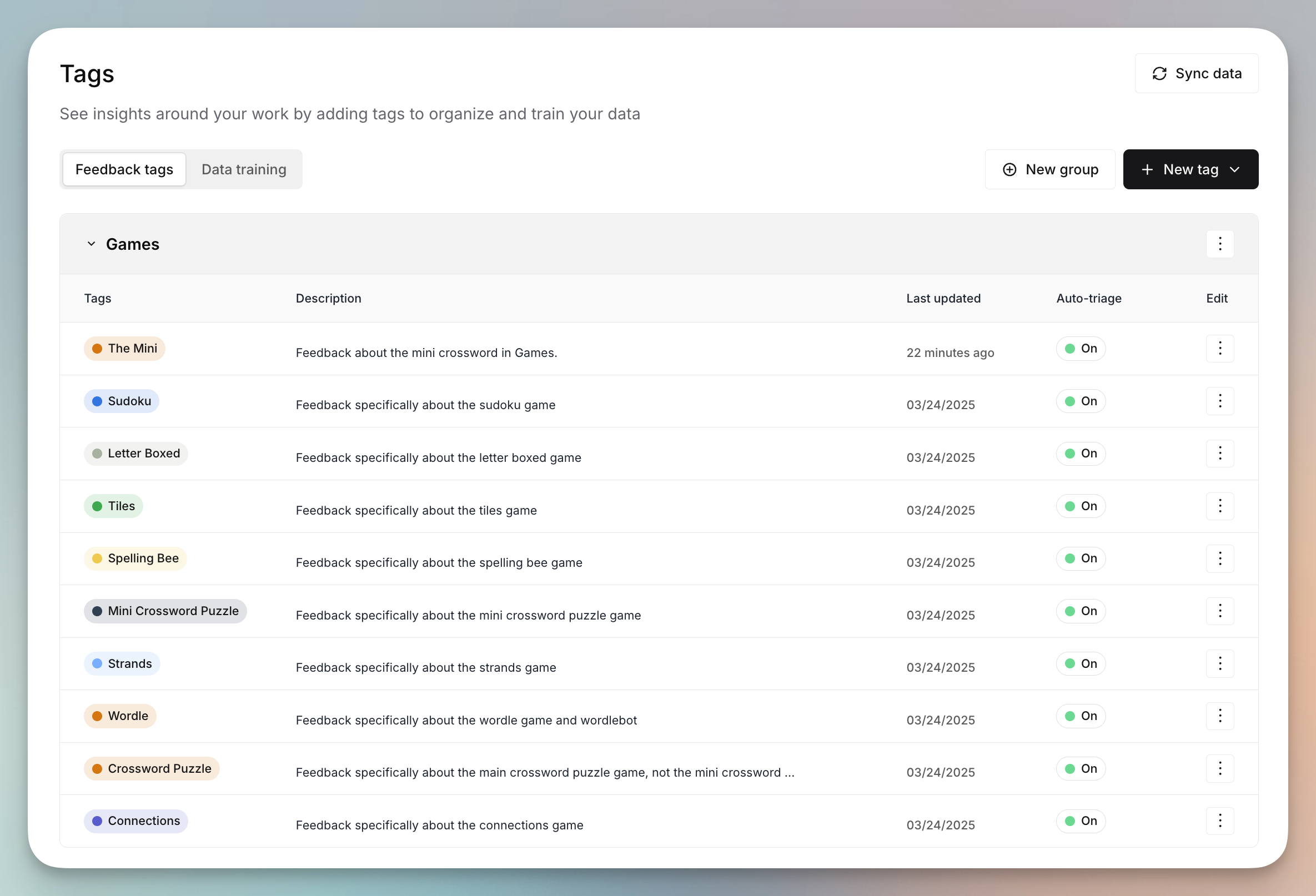Click the '22 minutes ago' timestamp
The height and width of the screenshot is (896, 1316).
[x=950, y=353]
